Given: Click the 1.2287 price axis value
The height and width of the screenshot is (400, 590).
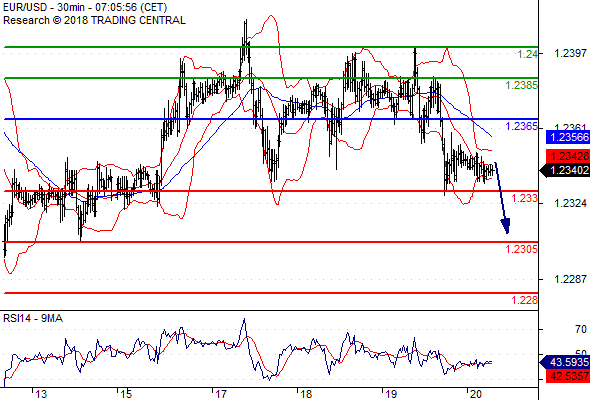Looking at the screenshot, I should click(570, 279).
